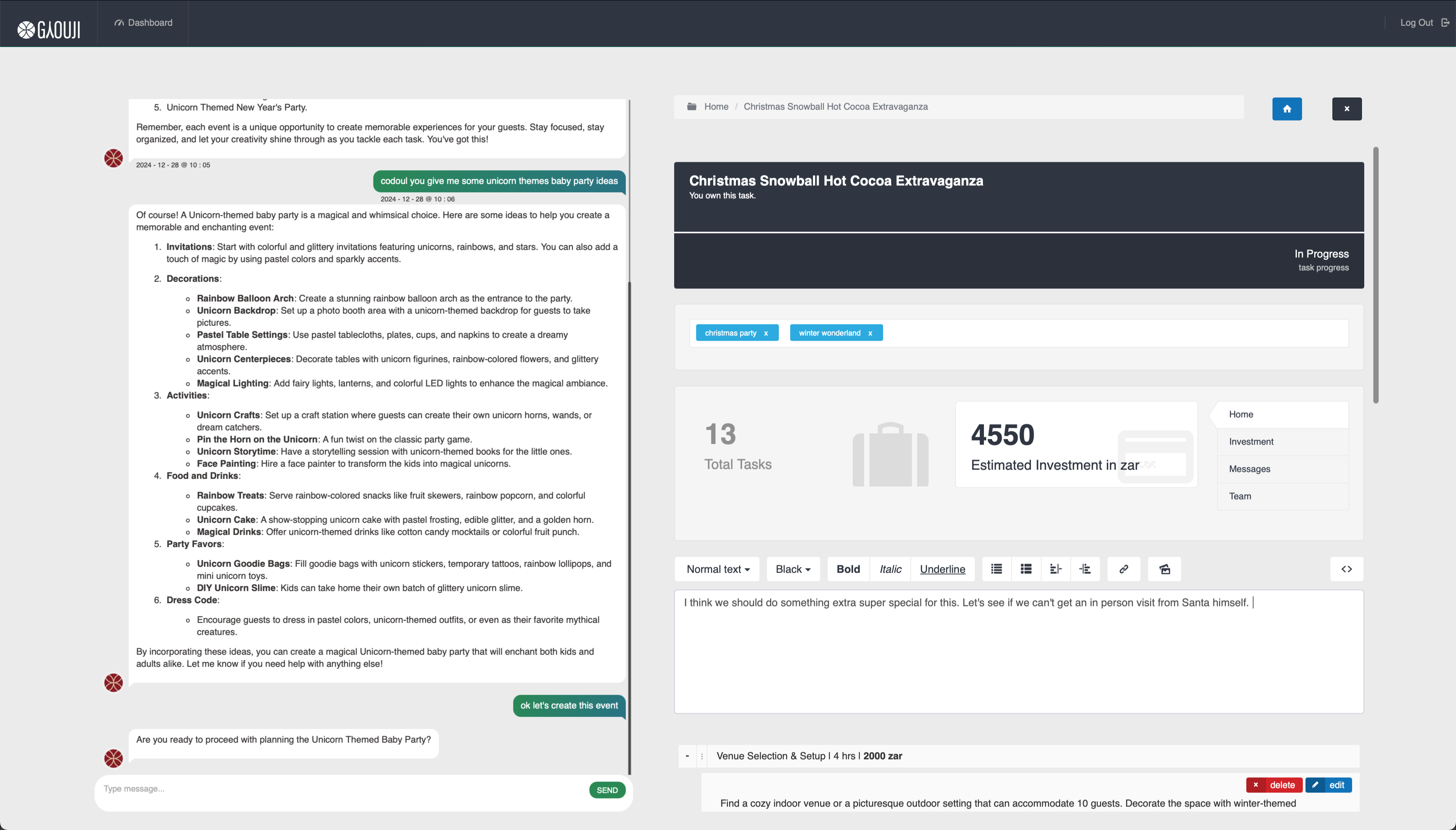Click the Gaouji logo
The height and width of the screenshot is (830, 1456).
pyautogui.click(x=49, y=29)
